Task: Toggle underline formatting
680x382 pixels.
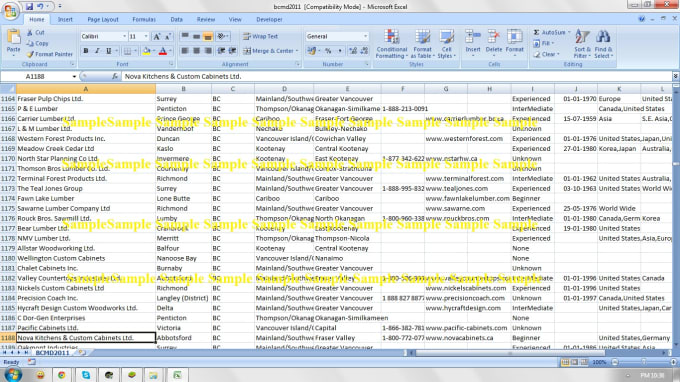Action: pos(108,51)
